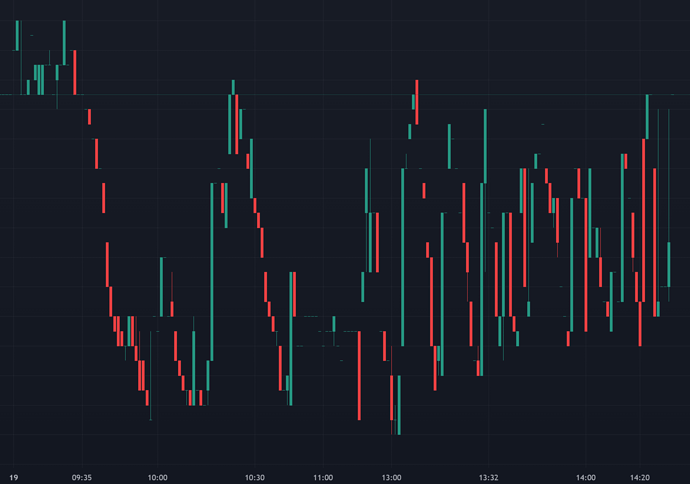Click the date label 19 on the axis
Screen dimensions: 690x484
click(14, 477)
